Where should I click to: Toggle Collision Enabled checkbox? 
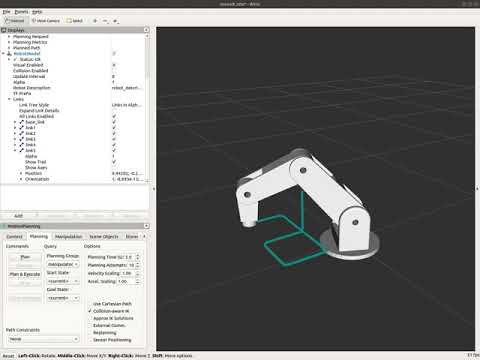coord(114,71)
